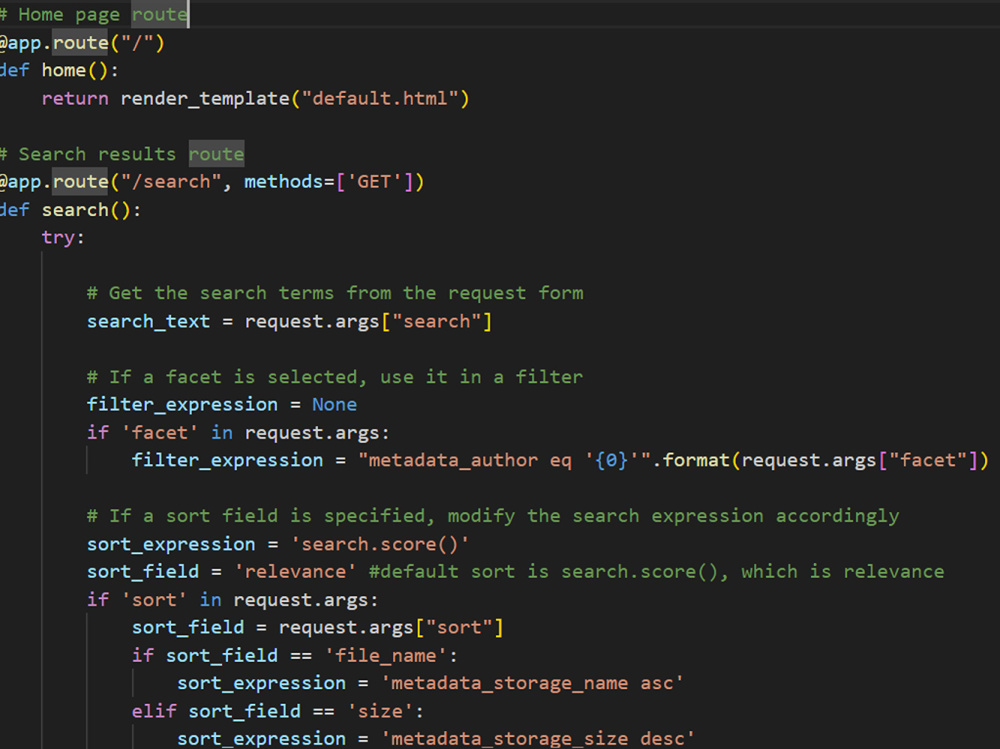
Task: Click the line "if sort_field == 'file_name':"
Action: coord(295,655)
